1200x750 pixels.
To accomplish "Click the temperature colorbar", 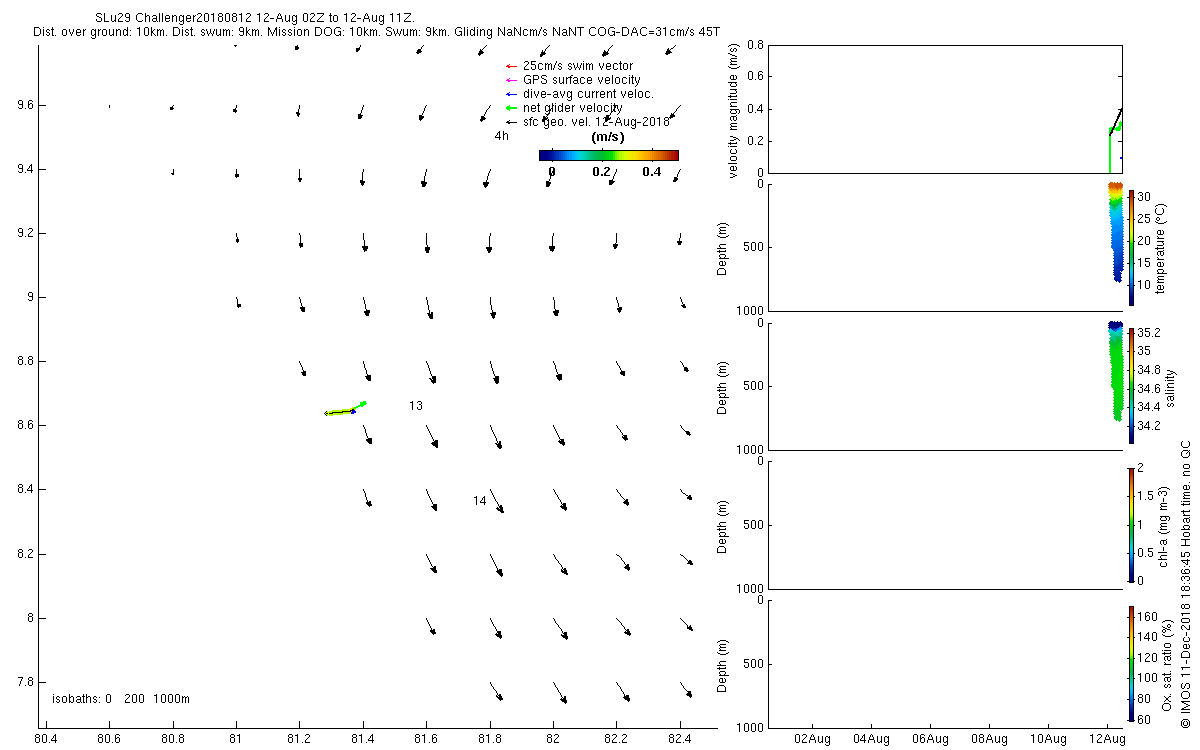I will pyautogui.click(x=1131, y=247).
